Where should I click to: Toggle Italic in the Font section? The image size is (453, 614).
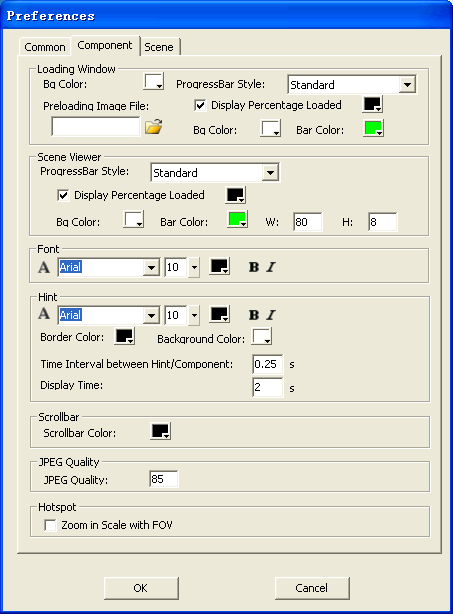271,267
